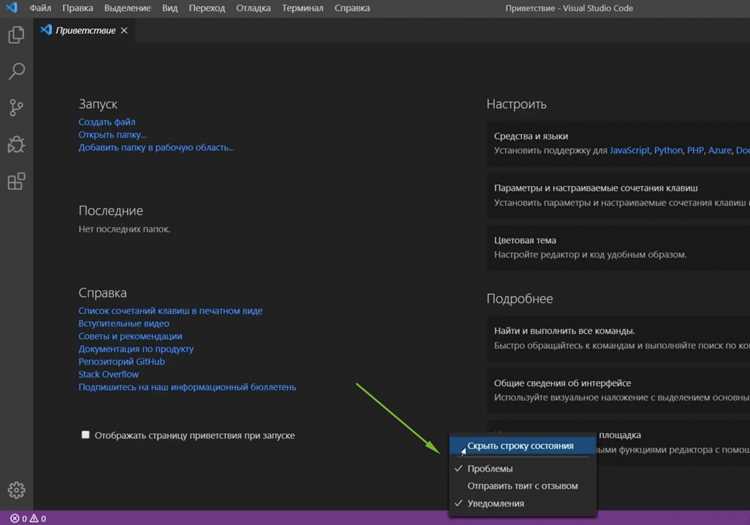Screen dimensions: 750x525
Task: Open the Средства и языки card
Action: [x=618, y=143]
